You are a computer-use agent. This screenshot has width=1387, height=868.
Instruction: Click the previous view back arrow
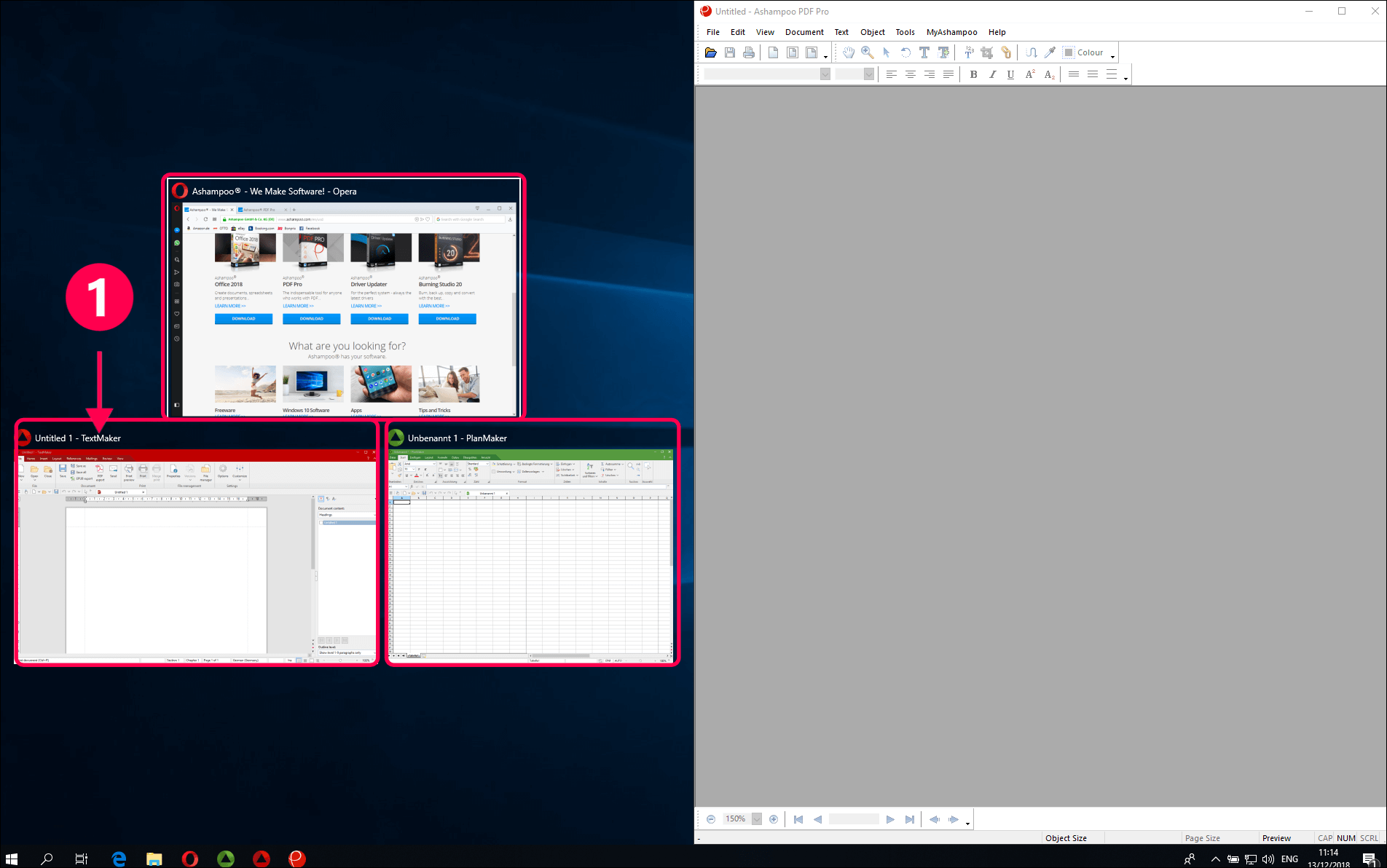tap(935, 819)
